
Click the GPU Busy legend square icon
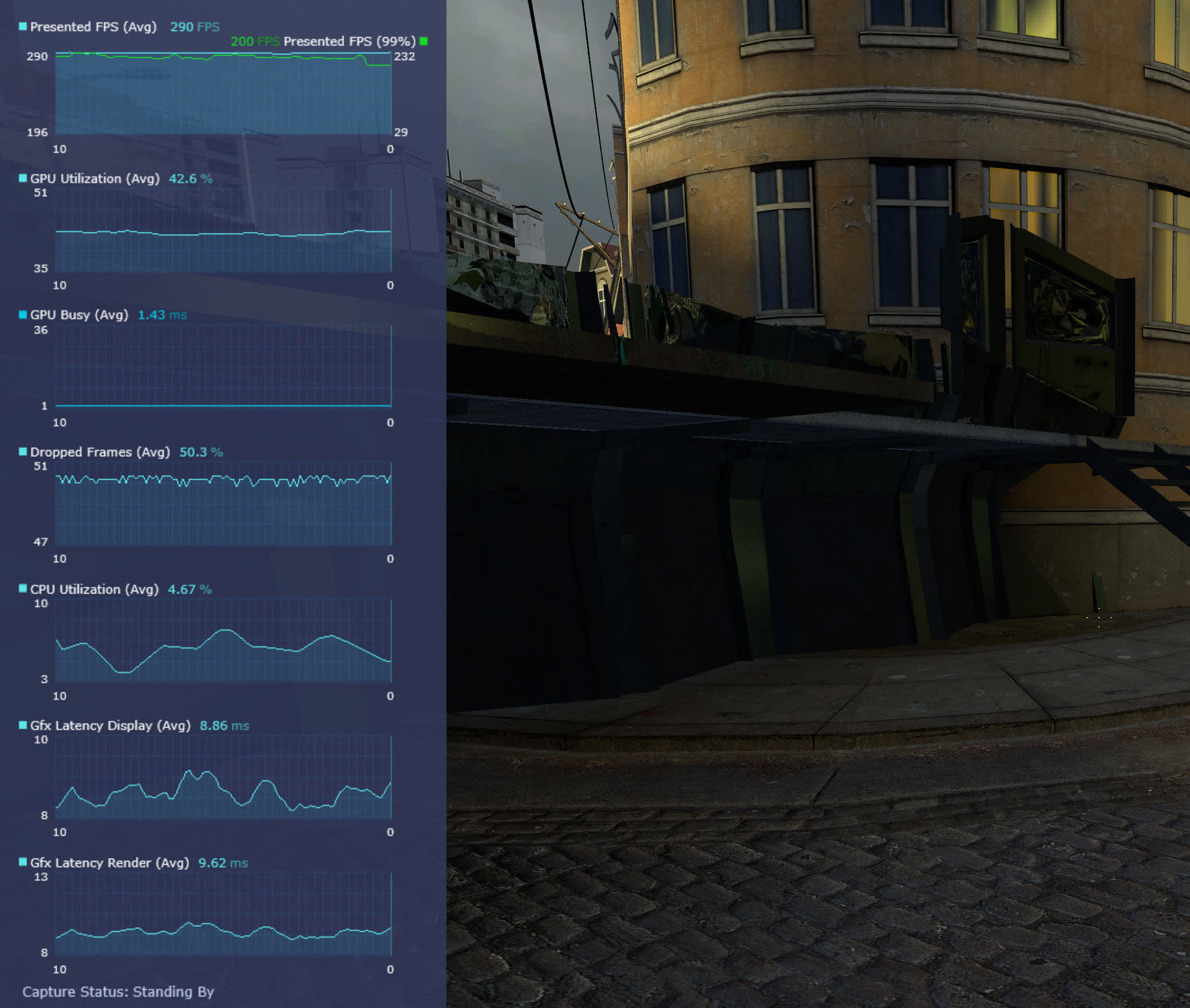23,314
